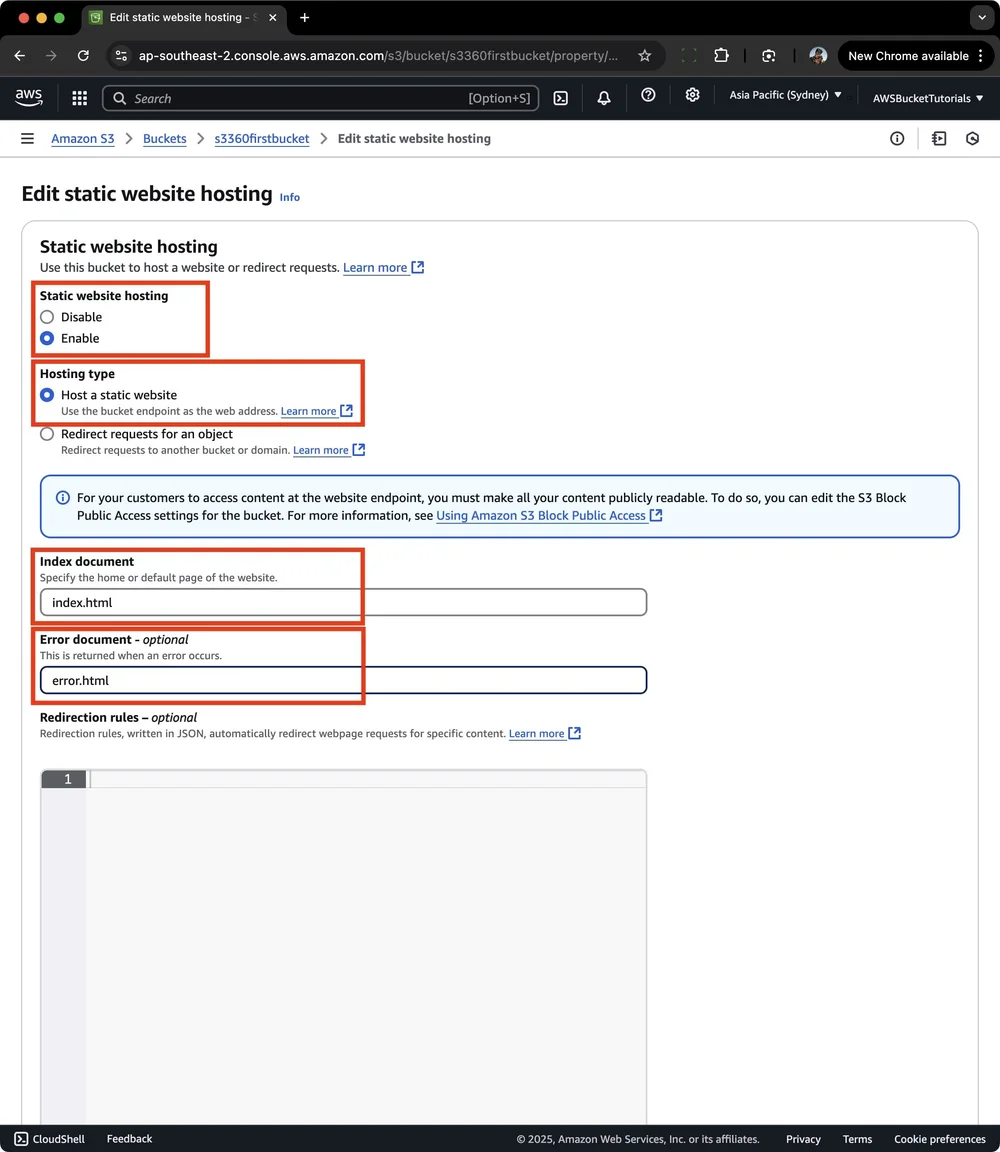The height and width of the screenshot is (1152, 1000).
Task: Select the Enable static website hosting radio
Action: point(47,339)
